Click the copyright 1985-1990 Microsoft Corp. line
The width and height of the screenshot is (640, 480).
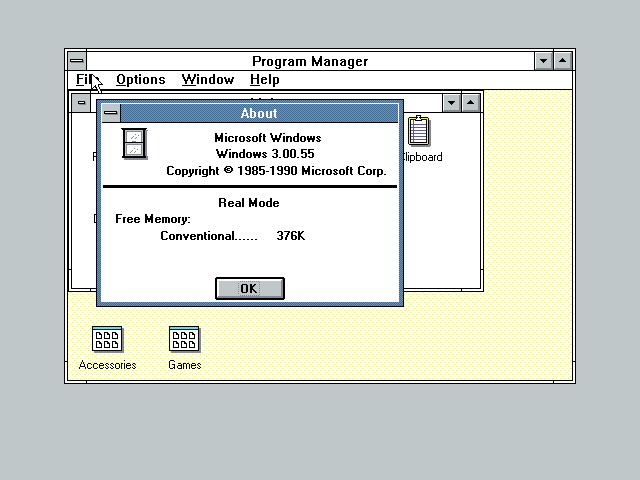click(x=276, y=171)
